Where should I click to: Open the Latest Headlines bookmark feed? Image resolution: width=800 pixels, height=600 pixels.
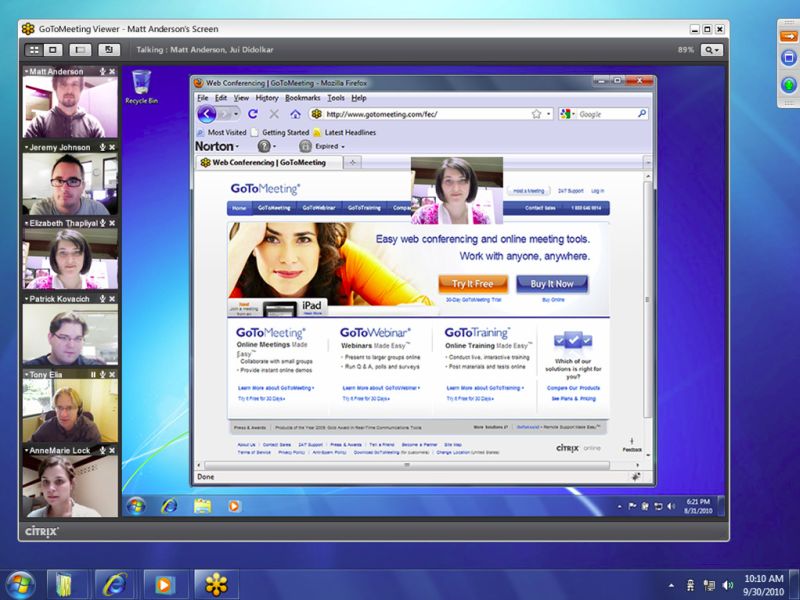344,133
